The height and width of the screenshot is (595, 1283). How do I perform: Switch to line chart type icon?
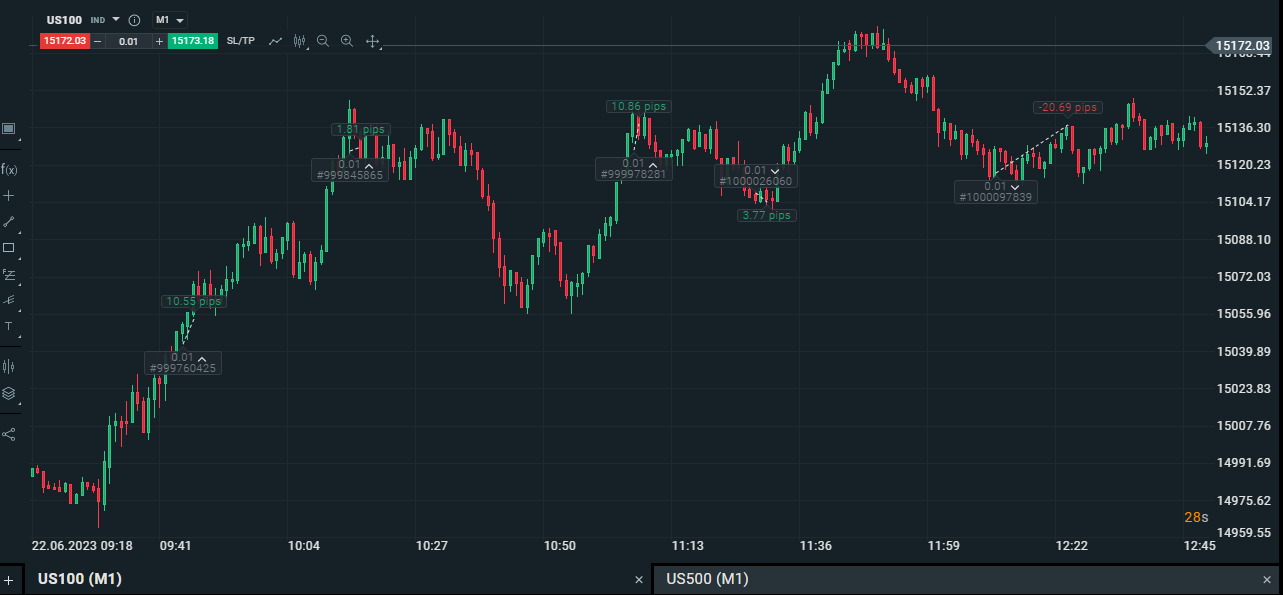276,41
